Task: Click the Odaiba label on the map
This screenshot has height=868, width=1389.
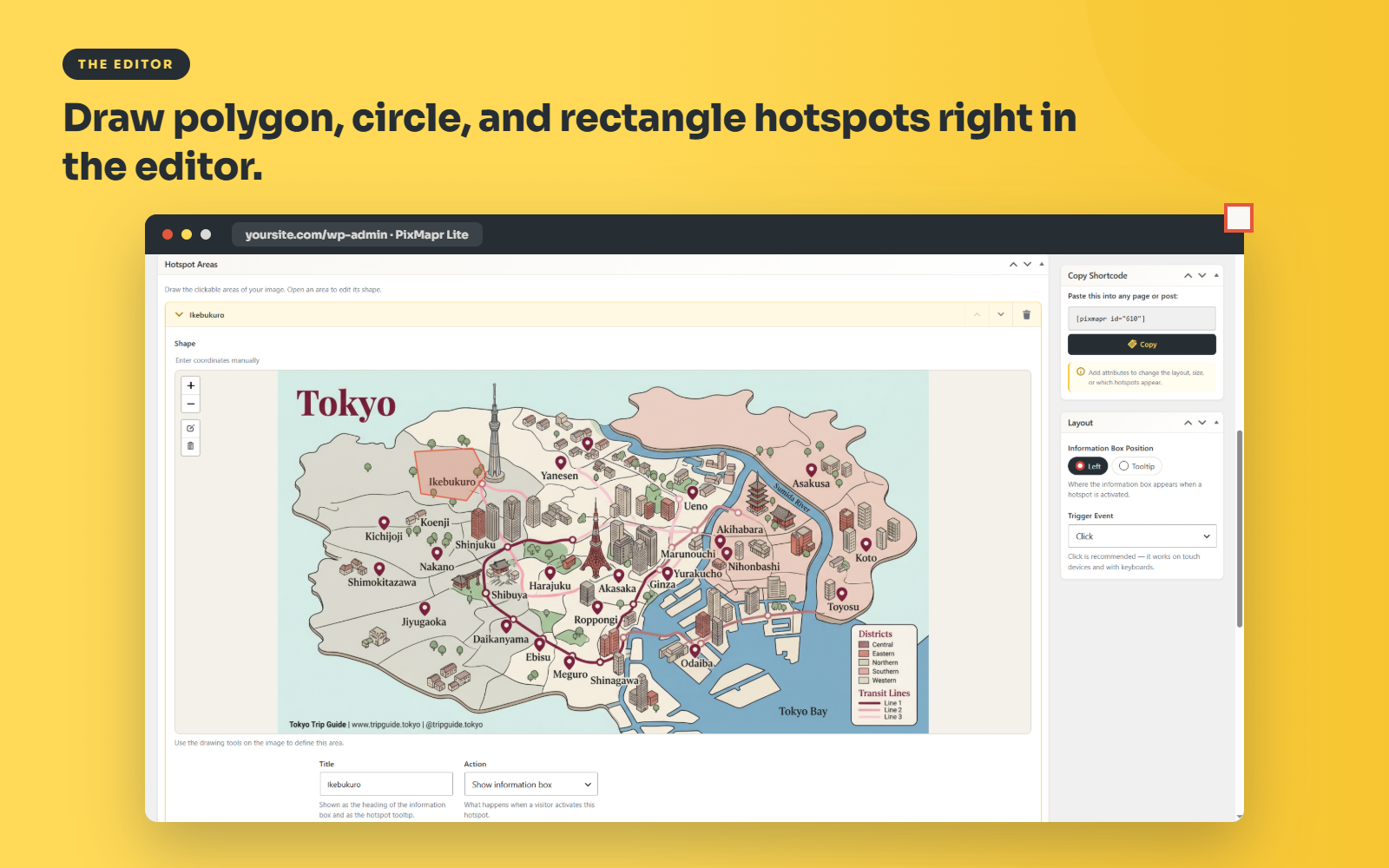Action: click(697, 663)
